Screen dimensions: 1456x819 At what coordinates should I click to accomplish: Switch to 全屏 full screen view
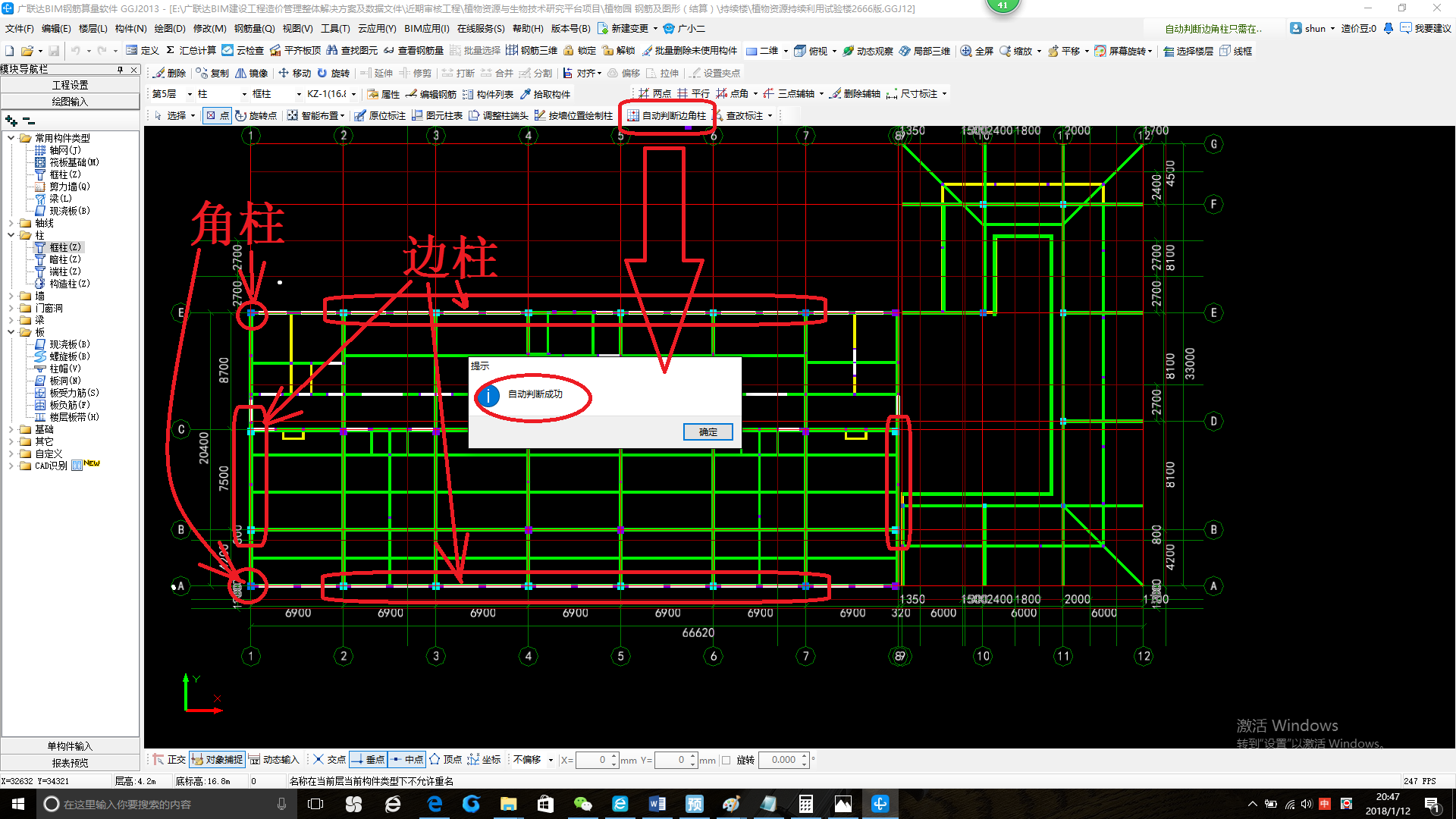[977, 51]
